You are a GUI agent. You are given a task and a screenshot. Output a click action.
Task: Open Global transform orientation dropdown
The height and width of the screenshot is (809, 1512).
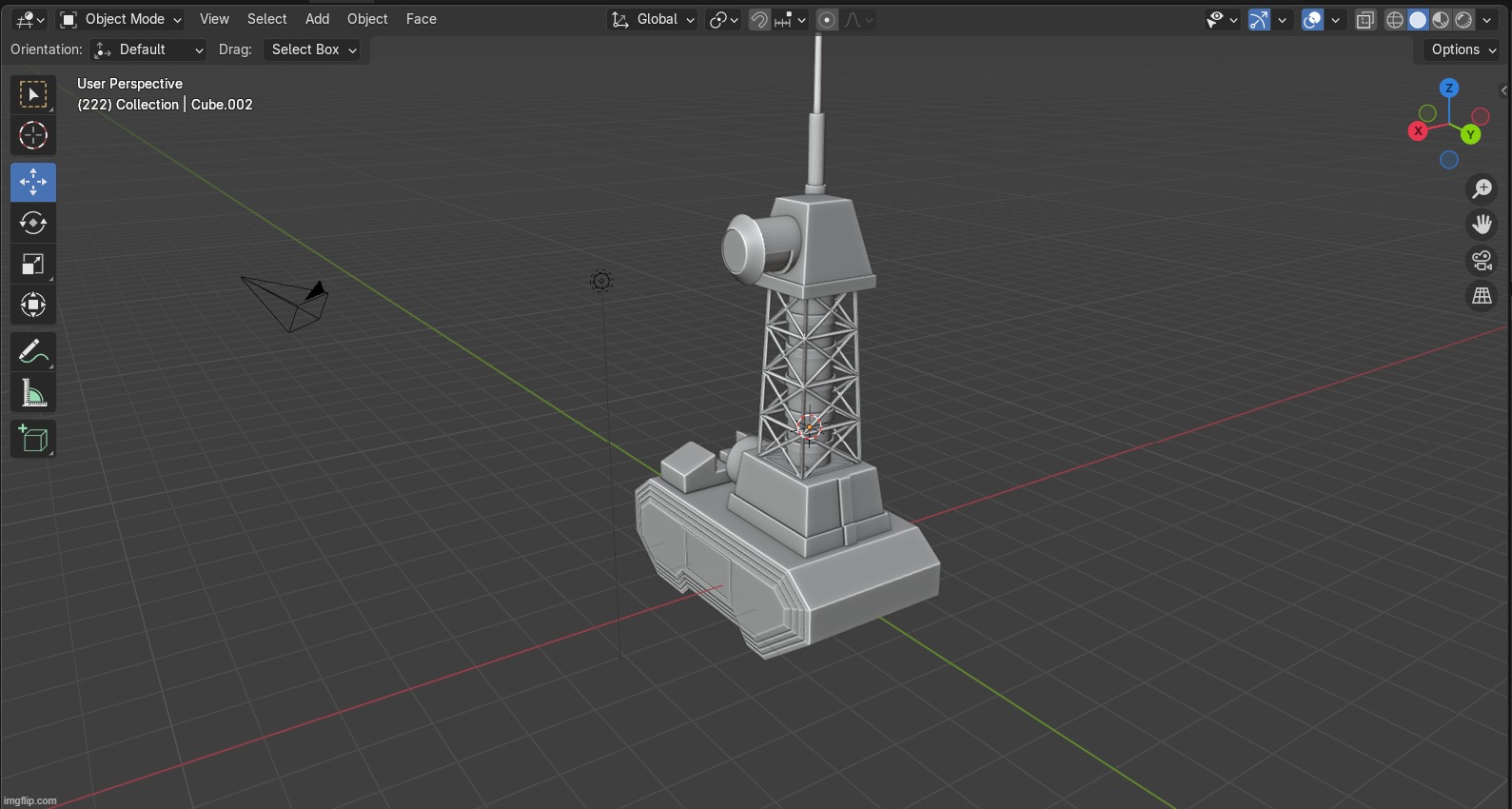[653, 19]
